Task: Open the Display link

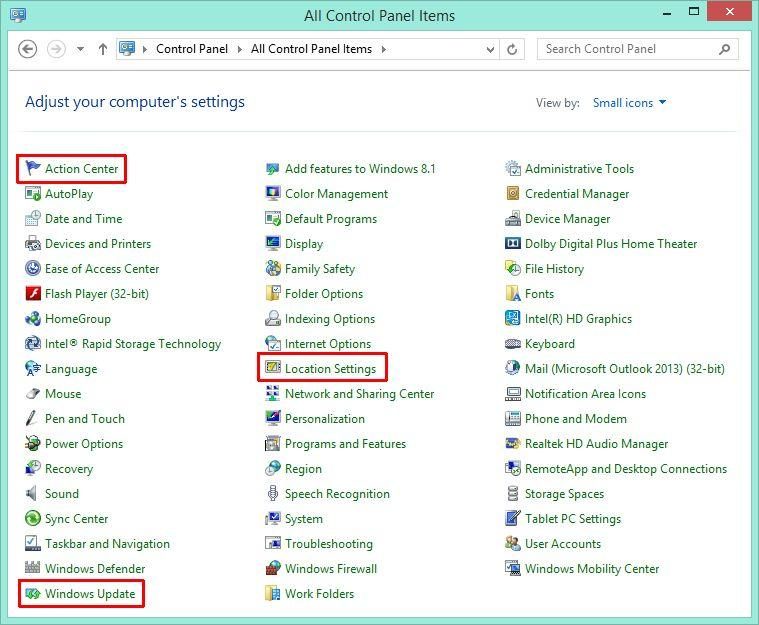Action: point(304,244)
